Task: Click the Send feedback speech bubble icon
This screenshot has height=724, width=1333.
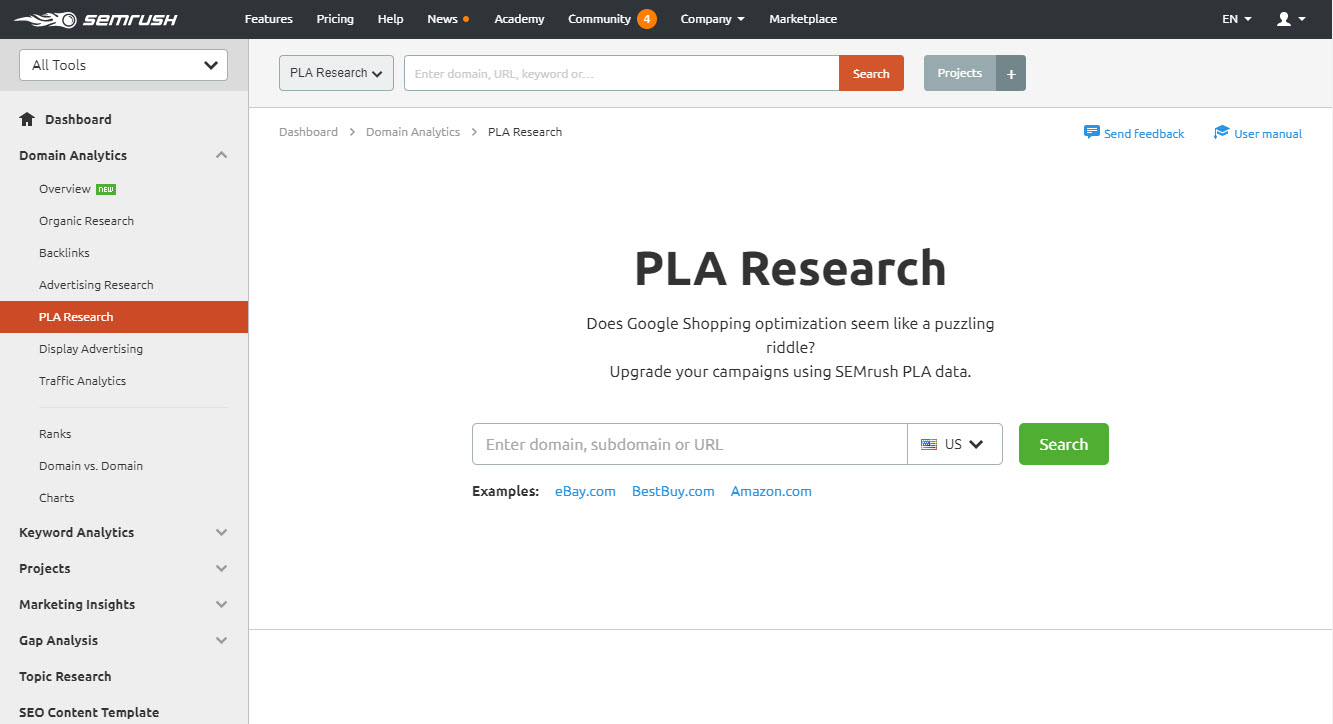Action: [1090, 131]
